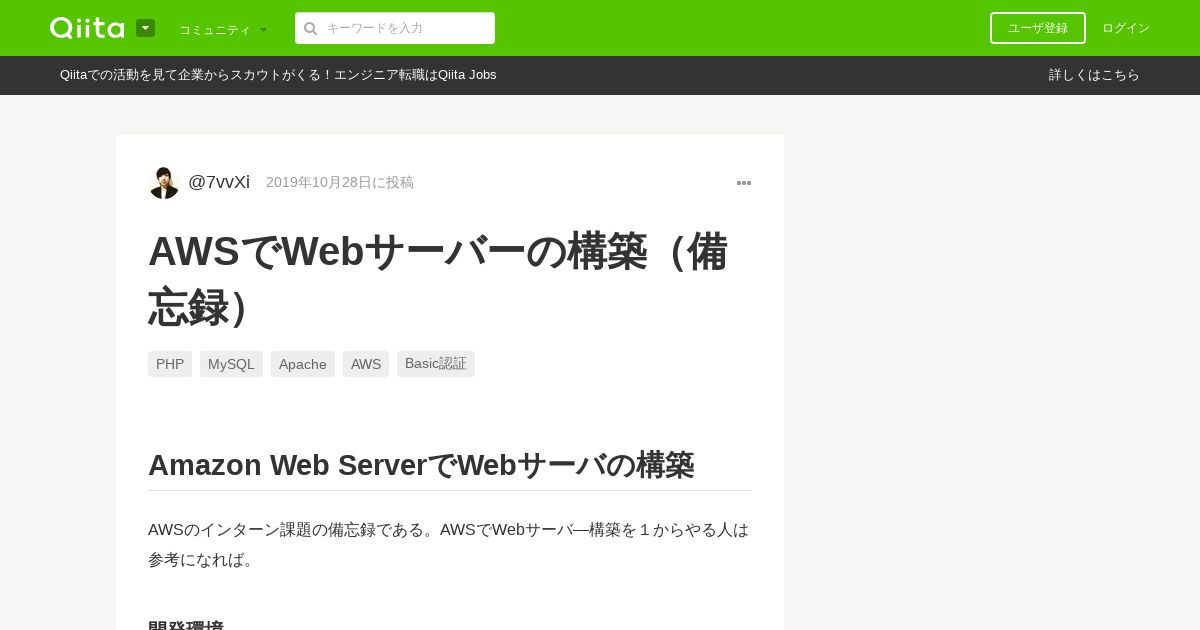Click the article title AWSでWebサーバーの構築
The height and width of the screenshot is (630, 1200).
[438, 279]
